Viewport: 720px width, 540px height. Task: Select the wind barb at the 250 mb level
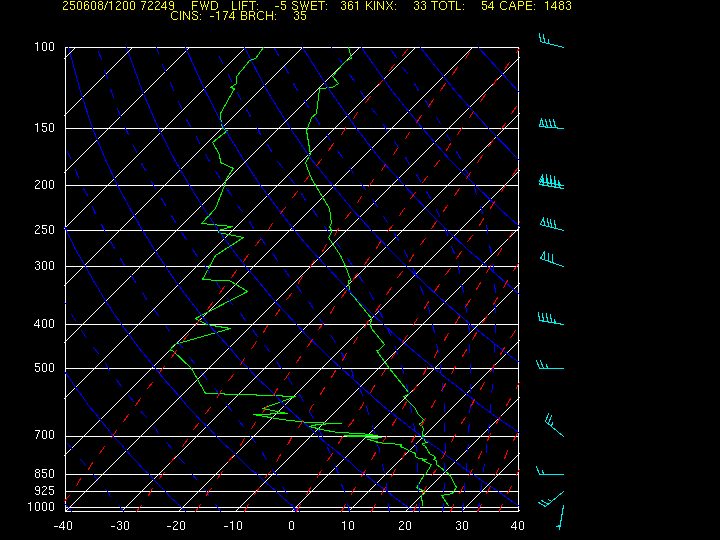[x=551, y=224]
